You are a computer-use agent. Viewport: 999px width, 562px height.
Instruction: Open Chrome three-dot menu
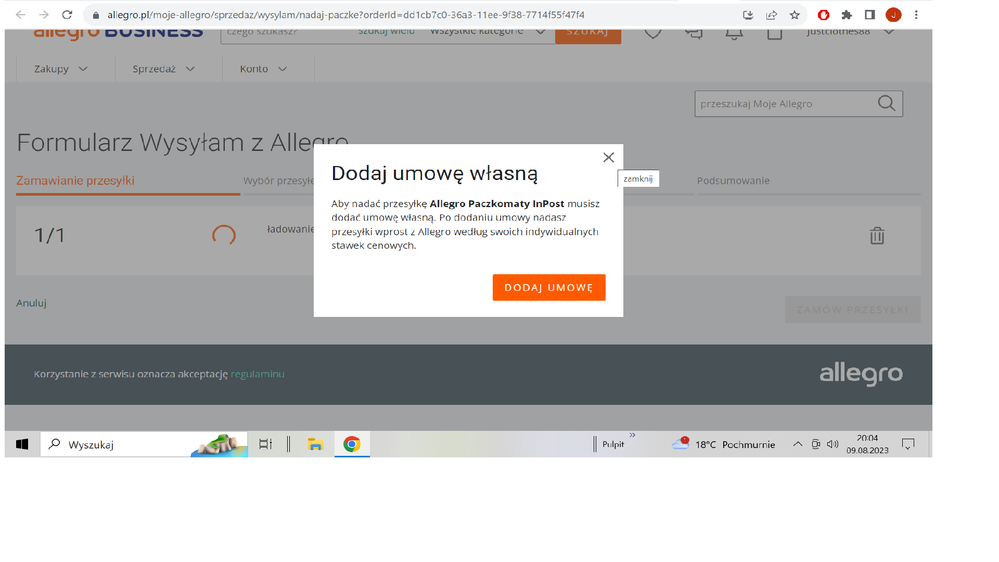click(916, 15)
